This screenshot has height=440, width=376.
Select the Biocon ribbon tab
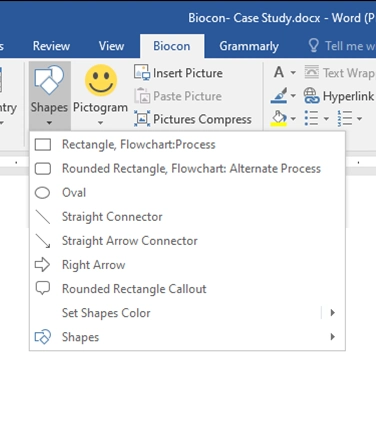(x=172, y=46)
